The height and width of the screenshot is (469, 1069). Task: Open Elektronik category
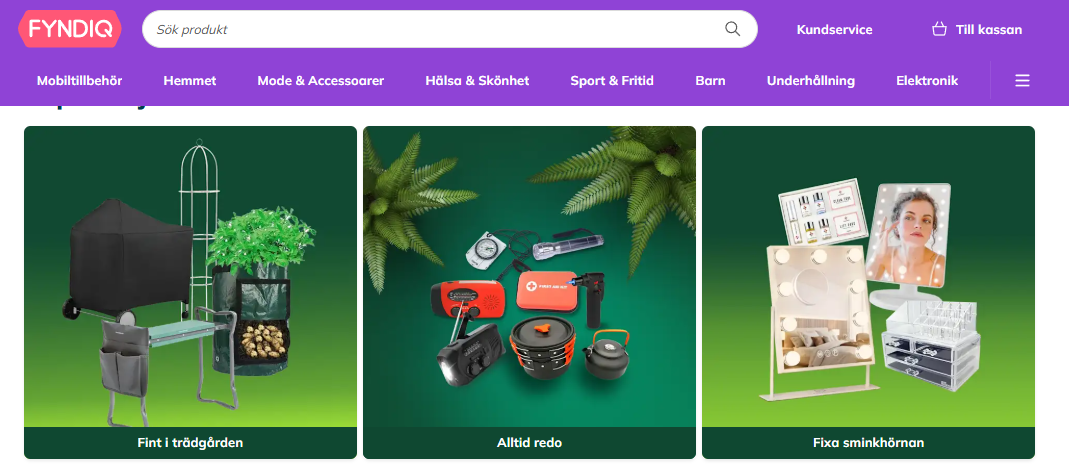(x=927, y=81)
